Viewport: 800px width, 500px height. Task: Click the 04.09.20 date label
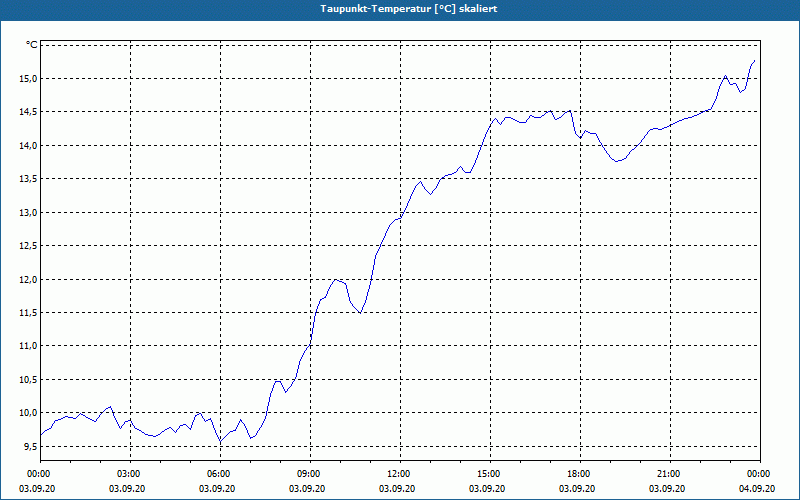click(757, 489)
